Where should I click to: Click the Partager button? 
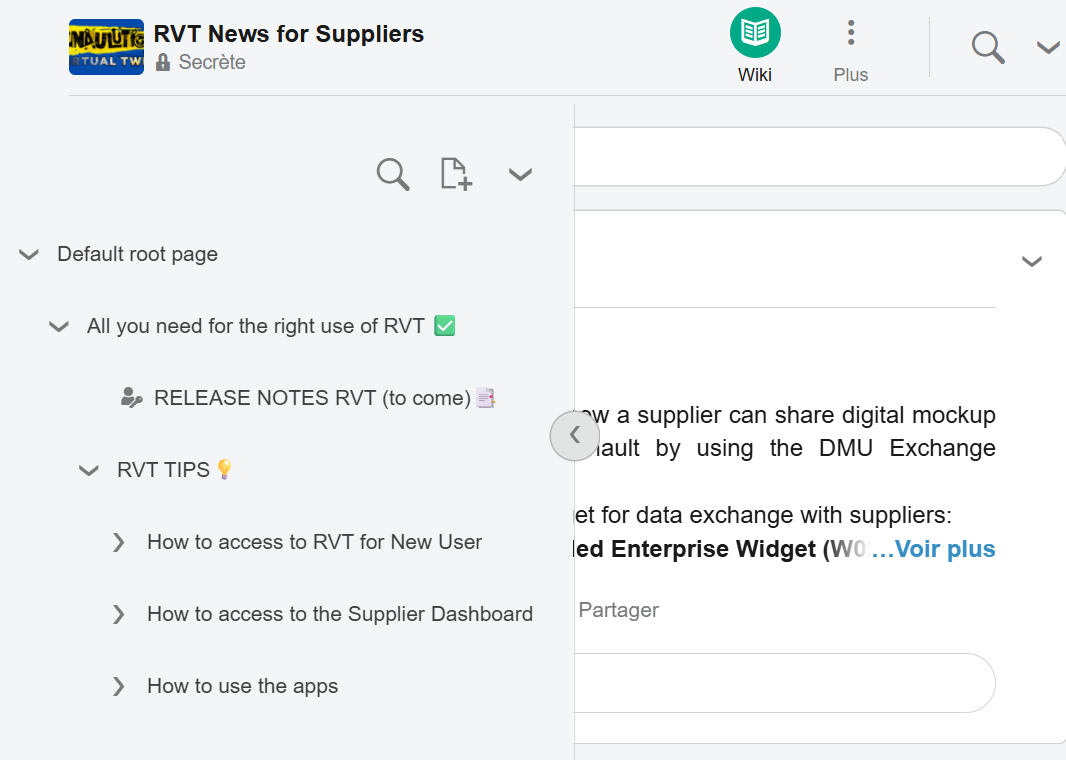point(619,610)
